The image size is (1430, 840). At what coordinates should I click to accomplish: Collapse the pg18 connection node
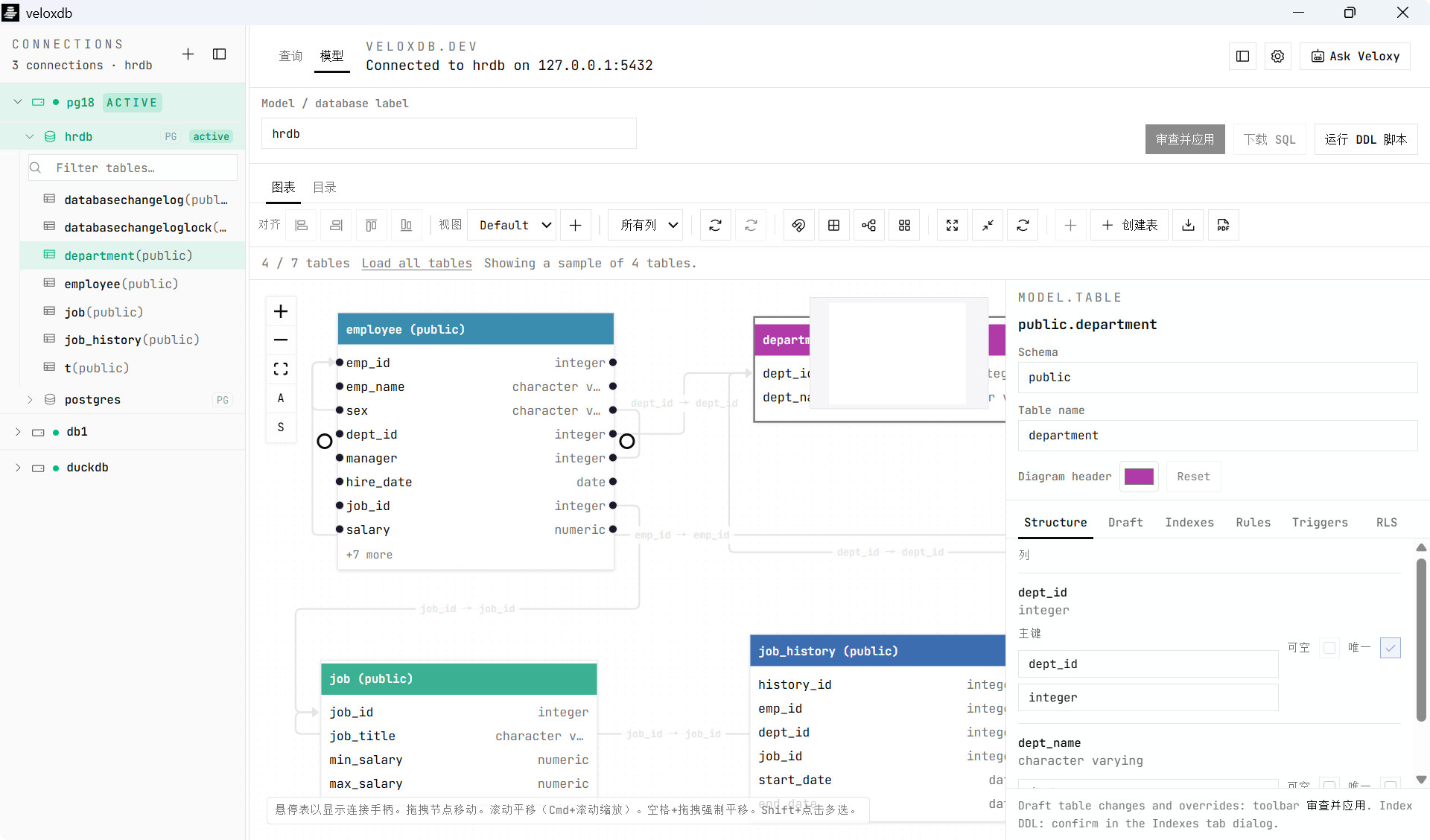click(x=18, y=102)
